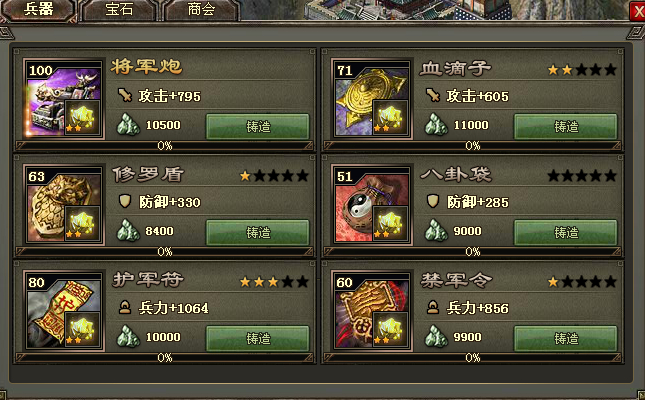Close the forge window with red X
The width and height of the screenshot is (645, 400).
point(638,11)
